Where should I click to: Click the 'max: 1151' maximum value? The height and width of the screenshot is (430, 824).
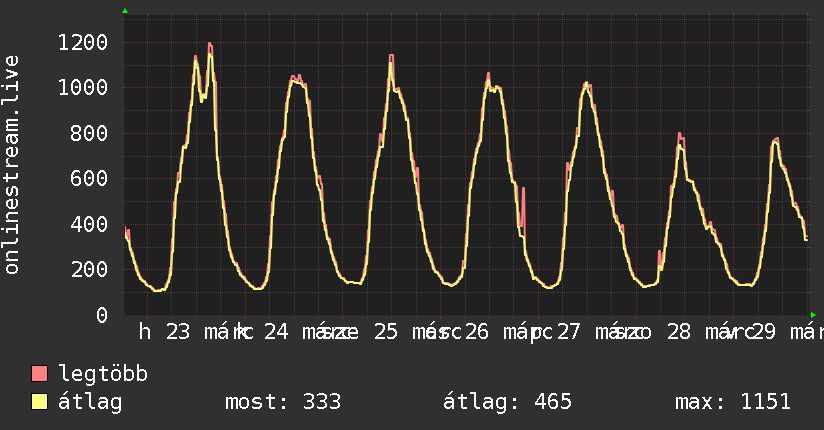point(733,402)
